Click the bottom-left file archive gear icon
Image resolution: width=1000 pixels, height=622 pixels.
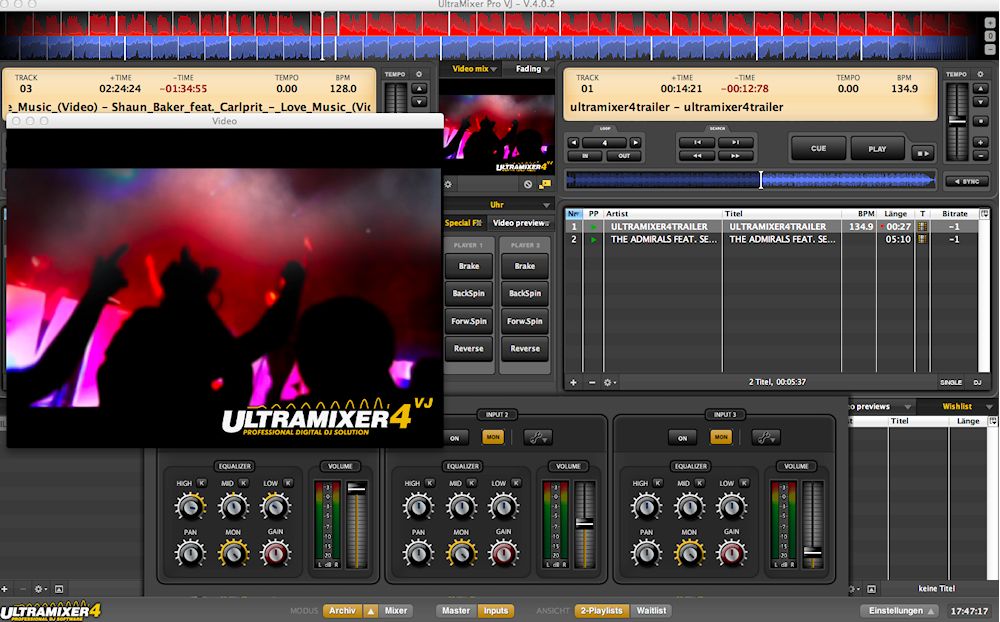(40, 589)
